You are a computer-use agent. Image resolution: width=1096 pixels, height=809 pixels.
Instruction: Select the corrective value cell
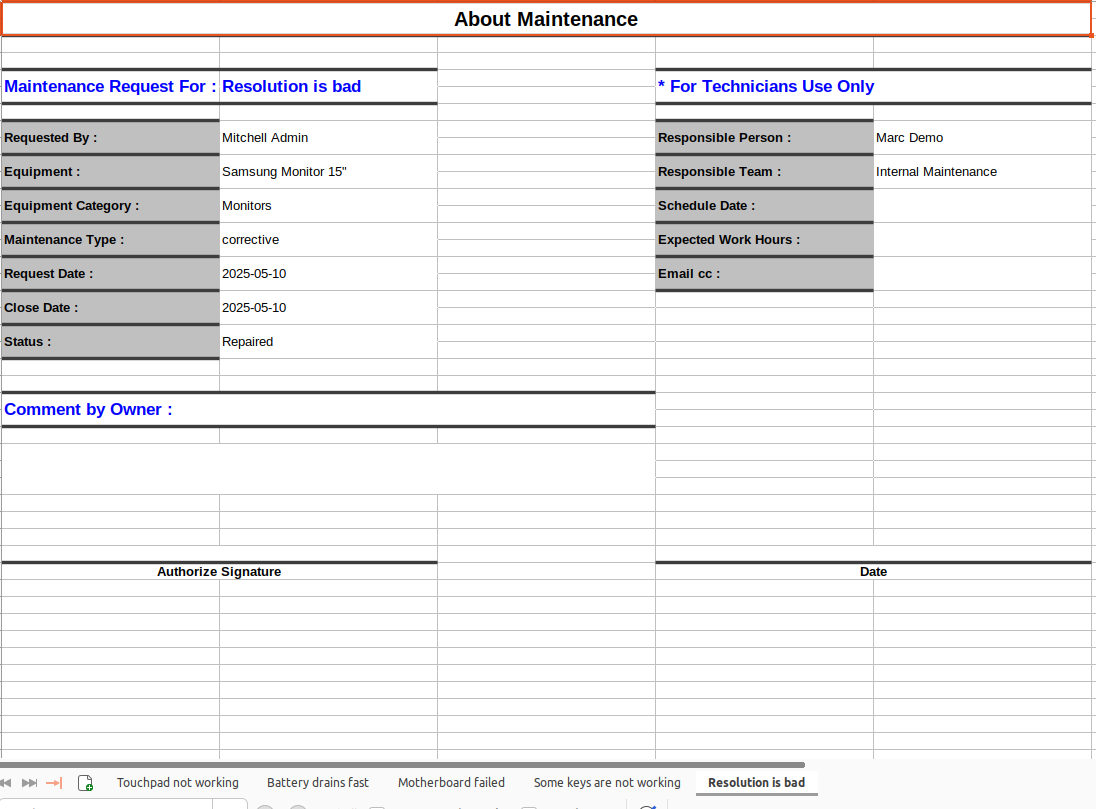pyautogui.click(x=329, y=240)
